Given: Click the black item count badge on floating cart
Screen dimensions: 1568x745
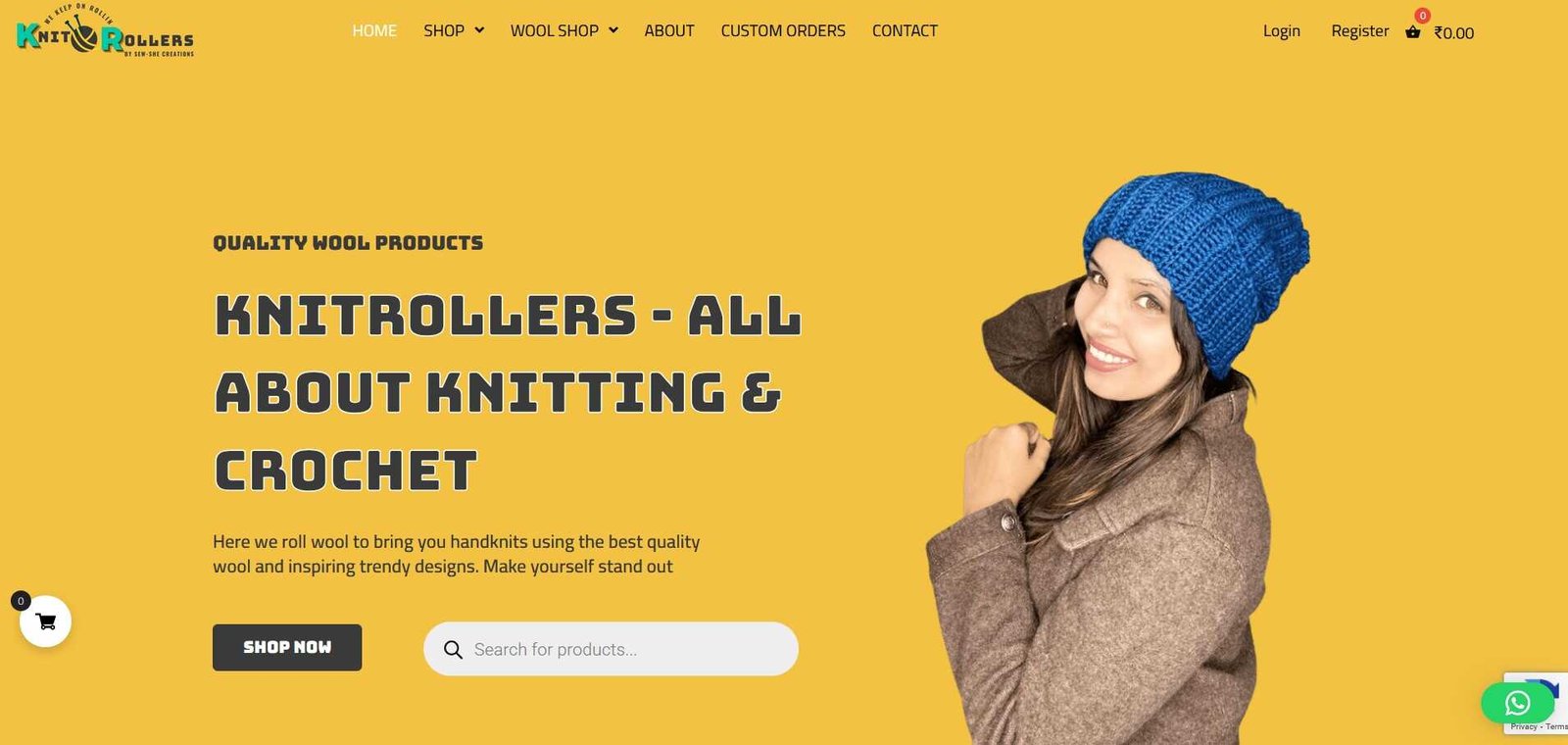Looking at the screenshot, I should (x=21, y=601).
